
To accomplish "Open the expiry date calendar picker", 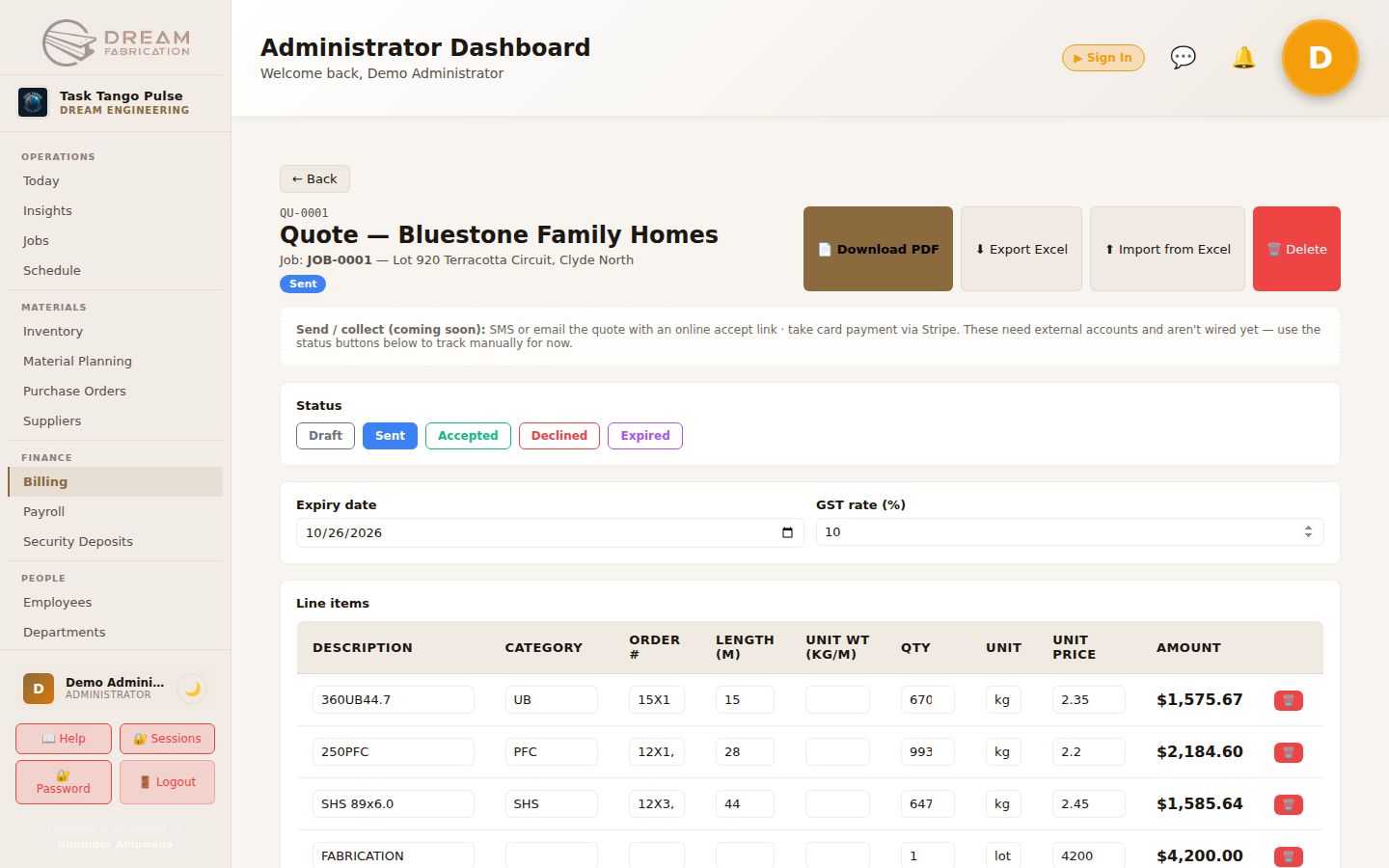I will tap(787, 532).
